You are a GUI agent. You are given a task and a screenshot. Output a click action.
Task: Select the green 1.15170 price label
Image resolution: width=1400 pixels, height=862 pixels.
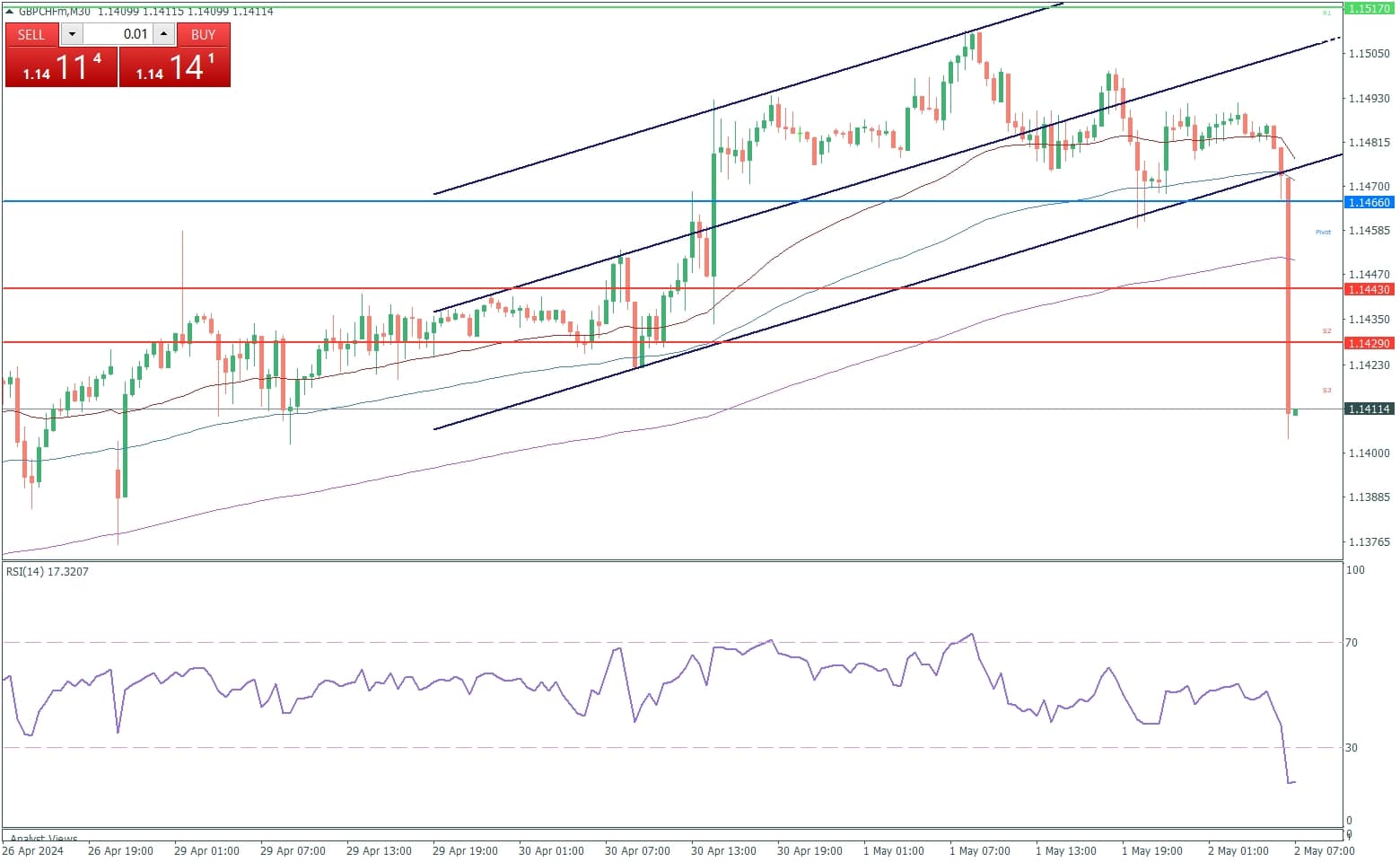click(1369, 8)
